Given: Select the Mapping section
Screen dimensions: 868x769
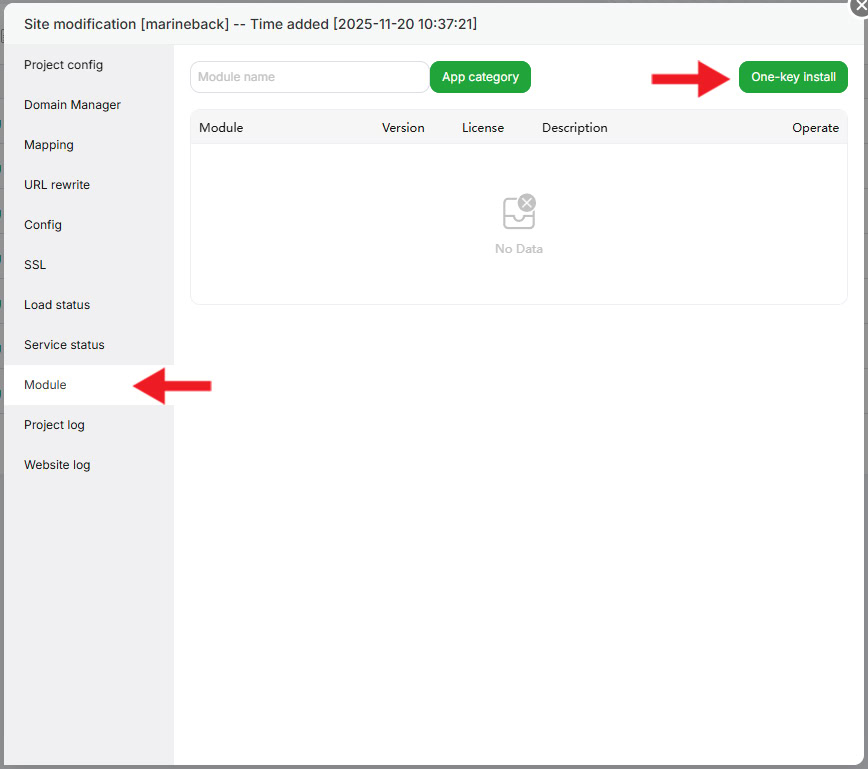Looking at the screenshot, I should coord(48,144).
